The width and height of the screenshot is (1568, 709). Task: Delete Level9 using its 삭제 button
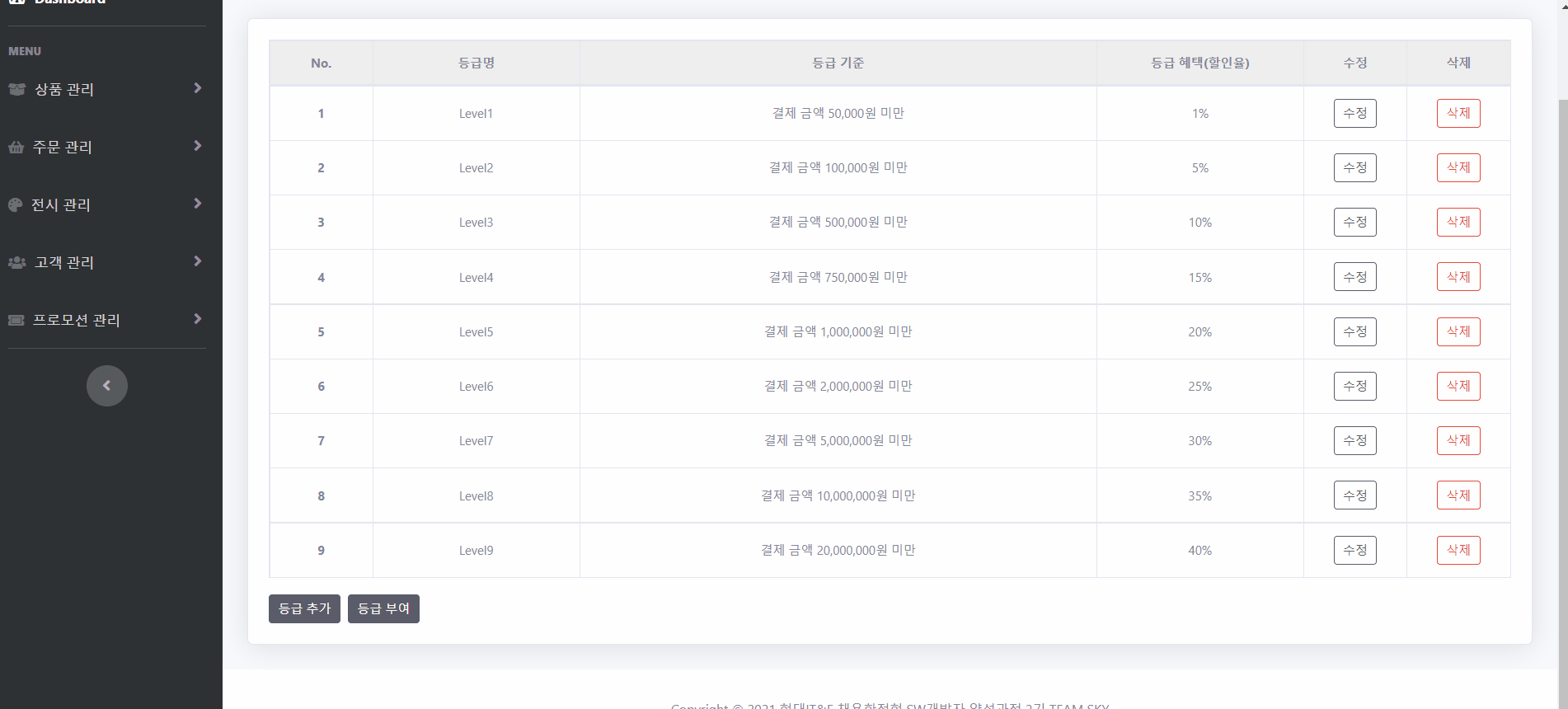pyautogui.click(x=1458, y=550)
